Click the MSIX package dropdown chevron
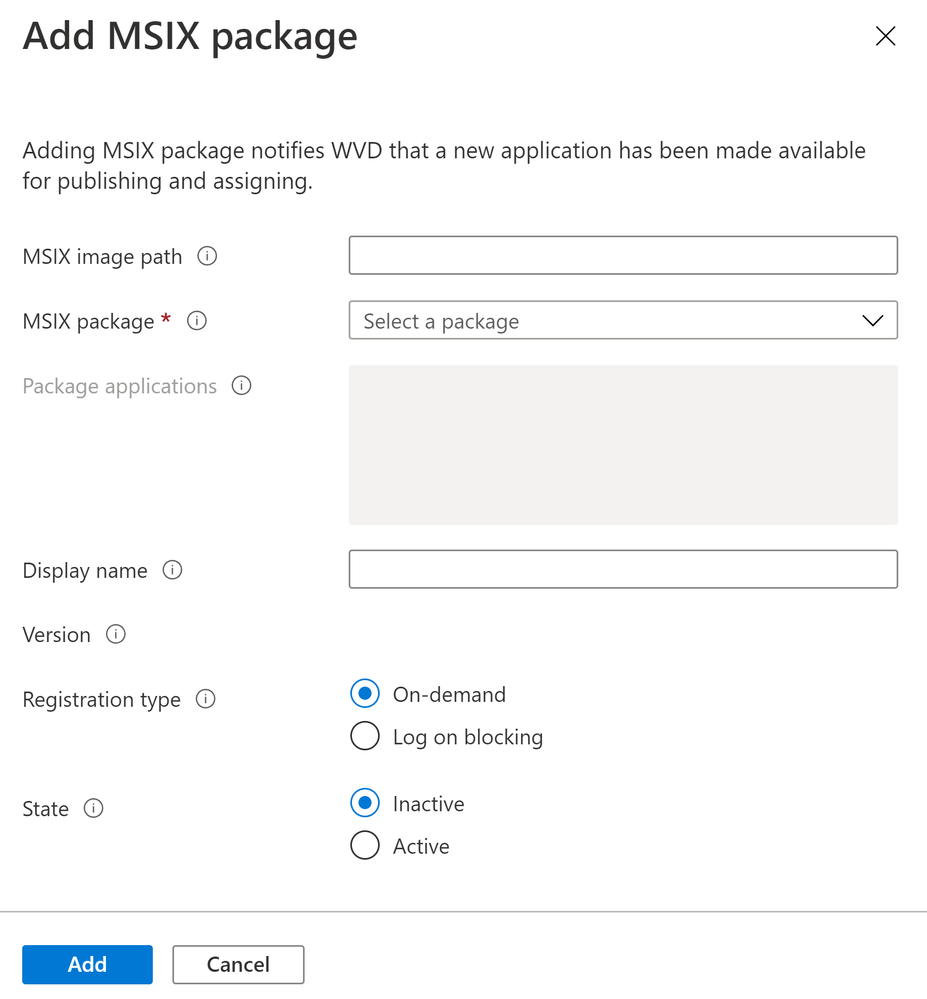This screenshot has width=927, height=999. (872, 321)
